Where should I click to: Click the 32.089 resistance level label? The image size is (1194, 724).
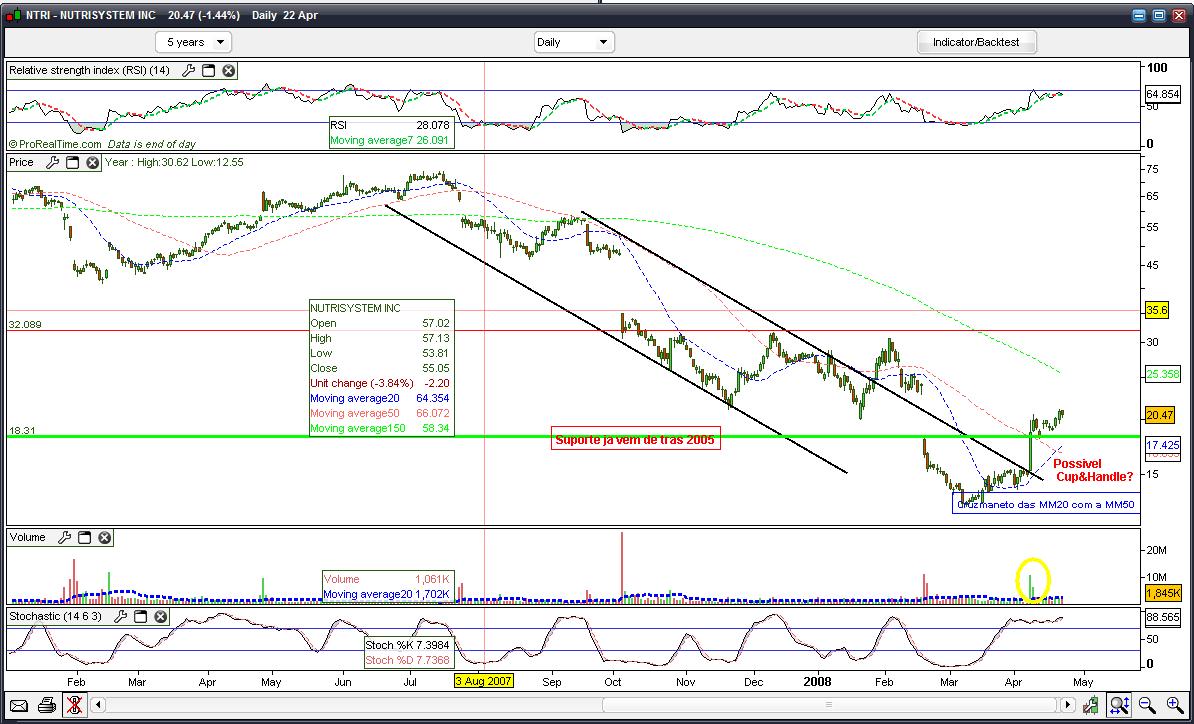point(25,324)
